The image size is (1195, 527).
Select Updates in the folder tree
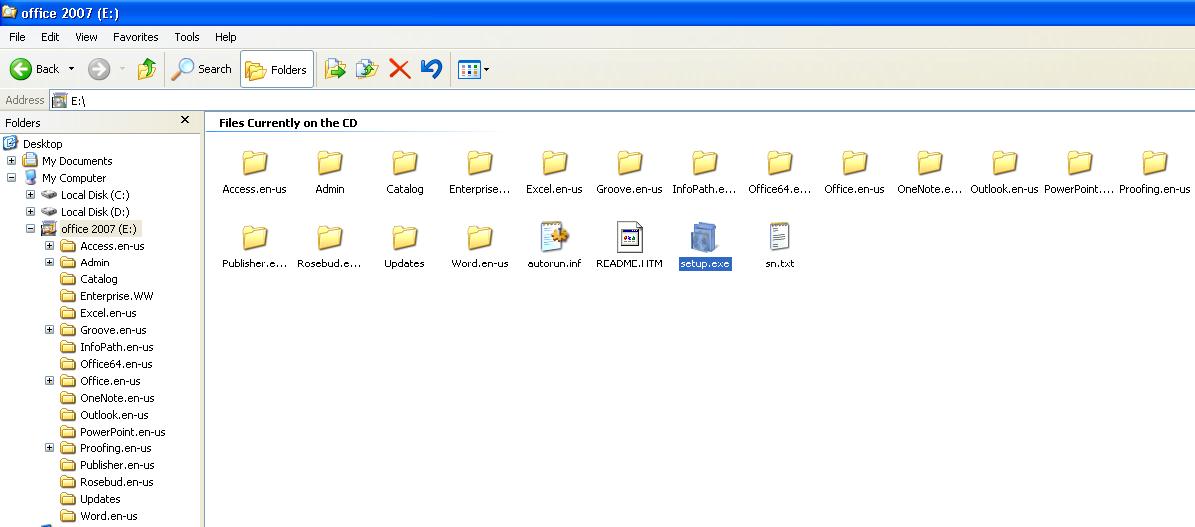[x=100, y=499]
